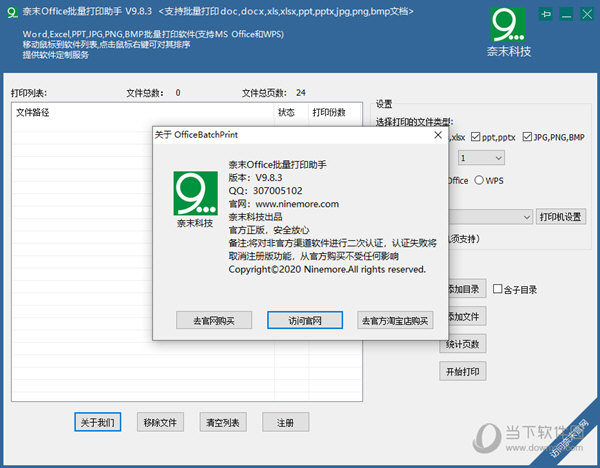Open the copies dropdown showing 1
Screen dimensions: 600x468
tap(481, 158)
